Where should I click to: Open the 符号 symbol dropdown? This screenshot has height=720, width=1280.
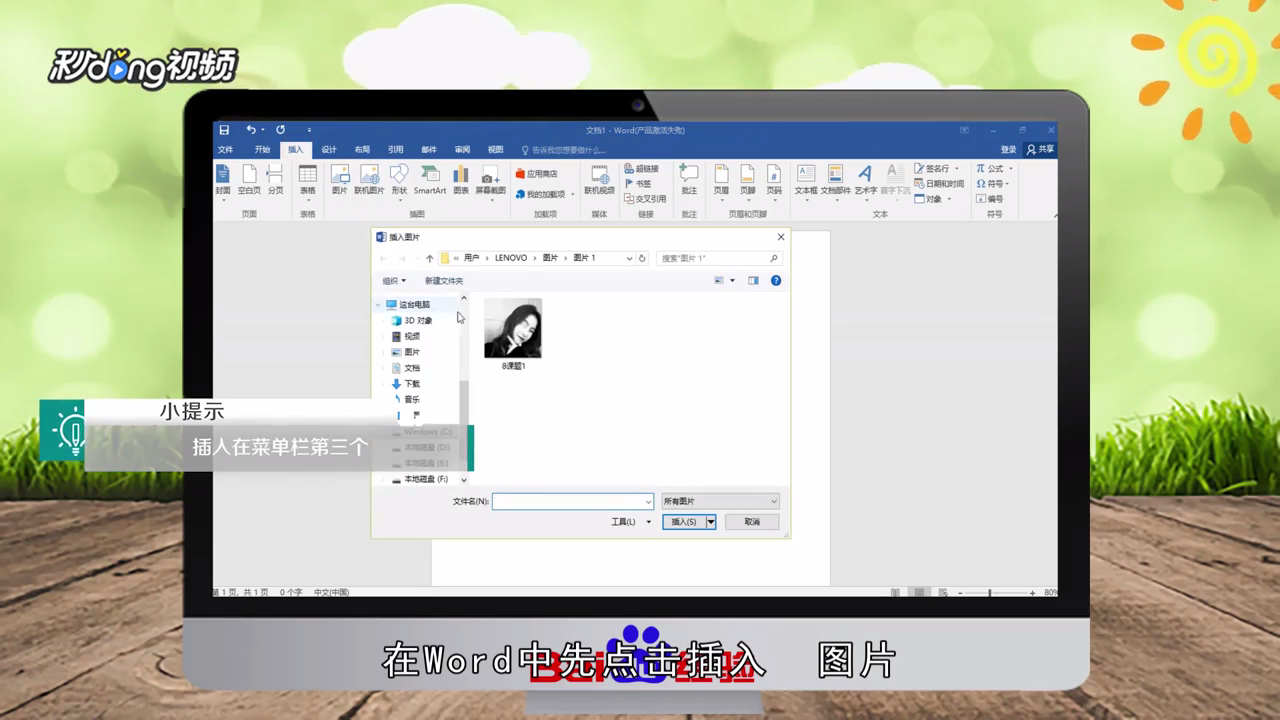coord(993,184)
